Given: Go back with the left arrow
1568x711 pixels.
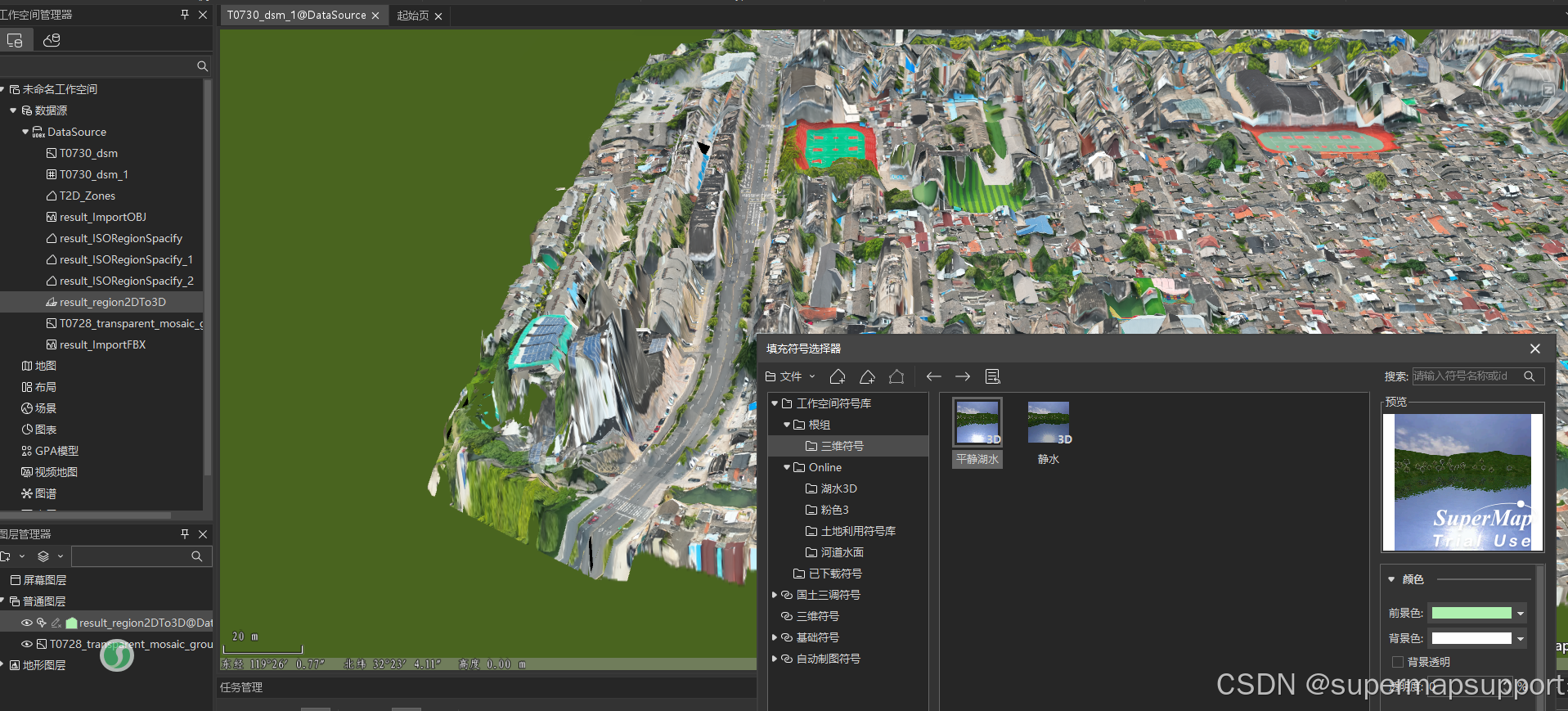Looking at the screenshot, I should 933,376.
